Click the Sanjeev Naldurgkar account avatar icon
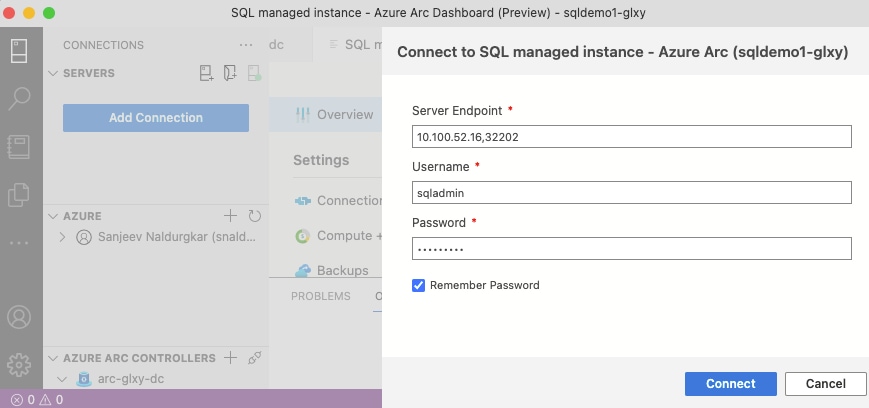This screenshot has height=408, width=869. (x=84, y=237)
